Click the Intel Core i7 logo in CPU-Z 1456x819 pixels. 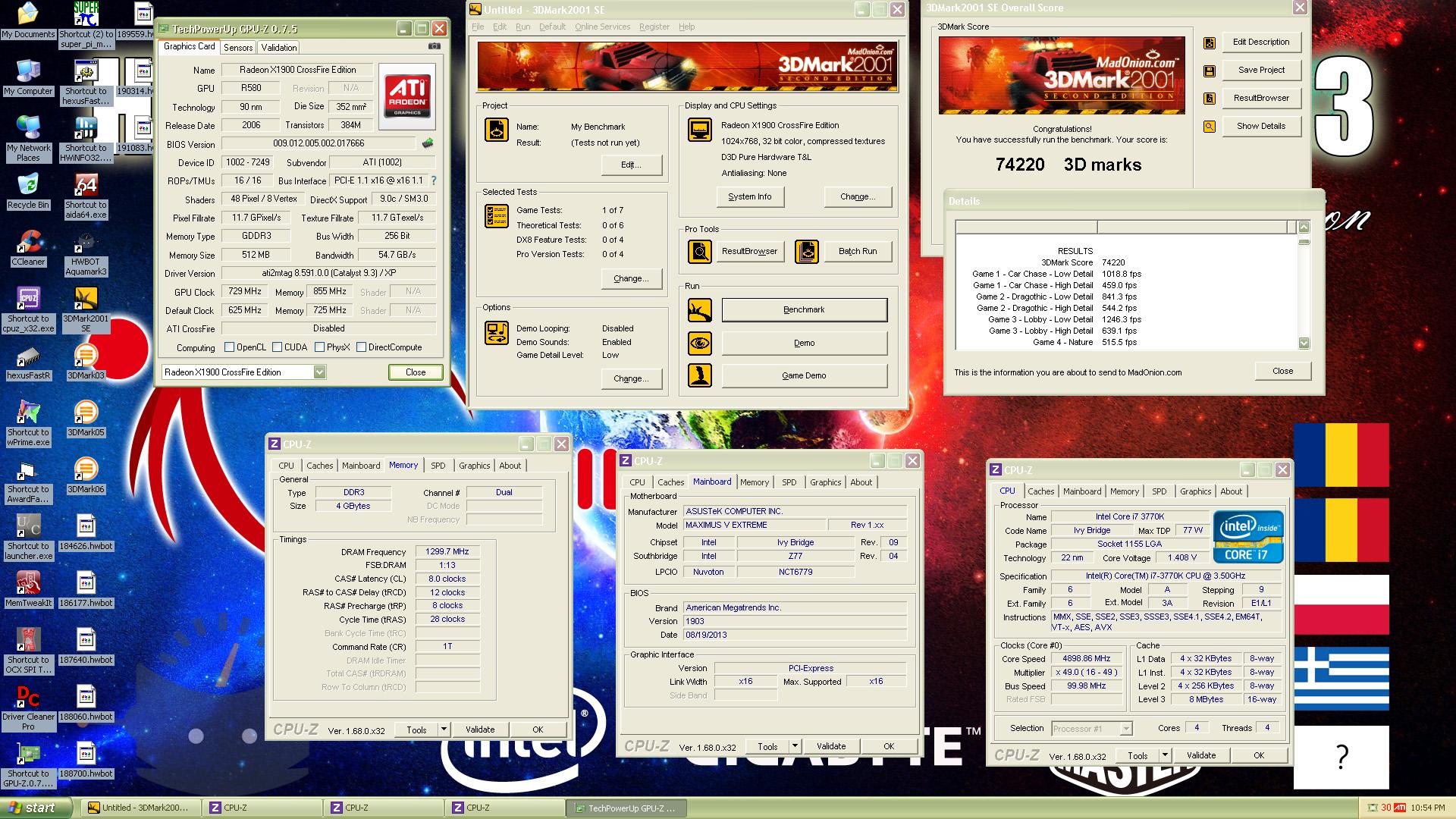[x=1248, y=536]
